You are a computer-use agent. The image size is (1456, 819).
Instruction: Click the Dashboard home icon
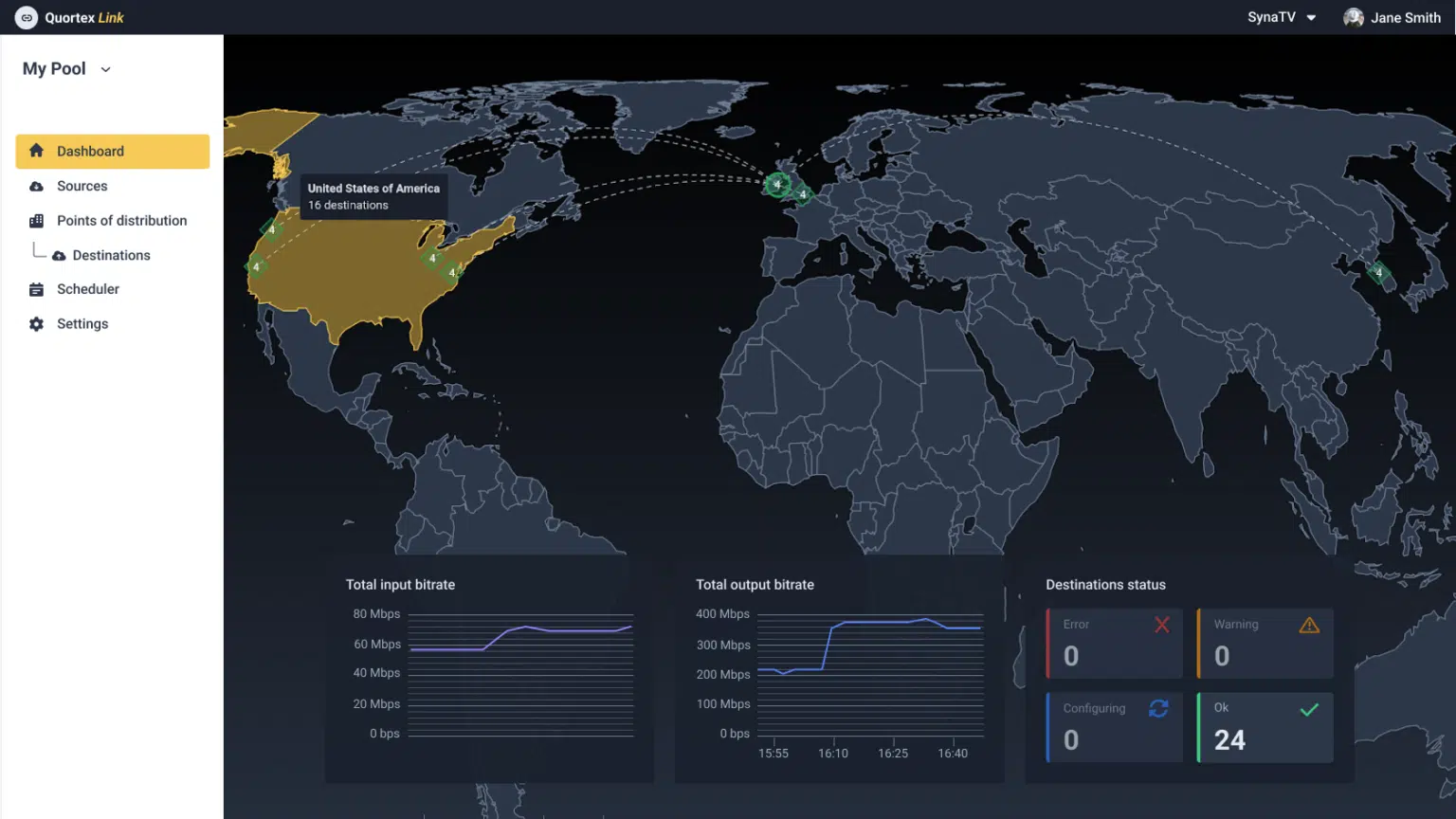pos(37,151)
